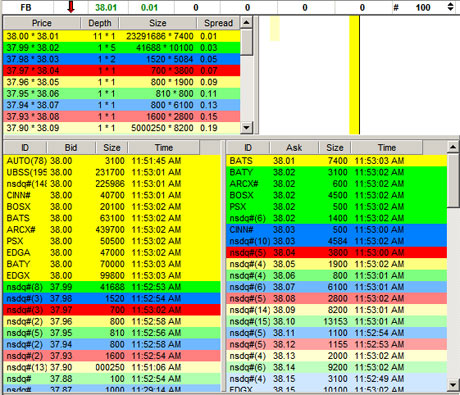Click the Ask column header
The width and height of the screenshot is (460, 395).
pyautogui.click(x=294, y=148)
